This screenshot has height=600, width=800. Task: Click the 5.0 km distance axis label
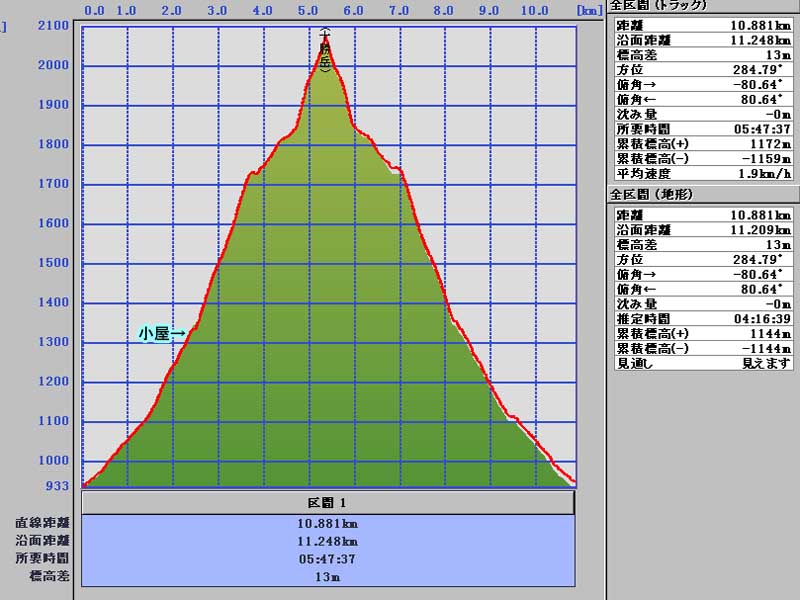[x=307, y=11]
